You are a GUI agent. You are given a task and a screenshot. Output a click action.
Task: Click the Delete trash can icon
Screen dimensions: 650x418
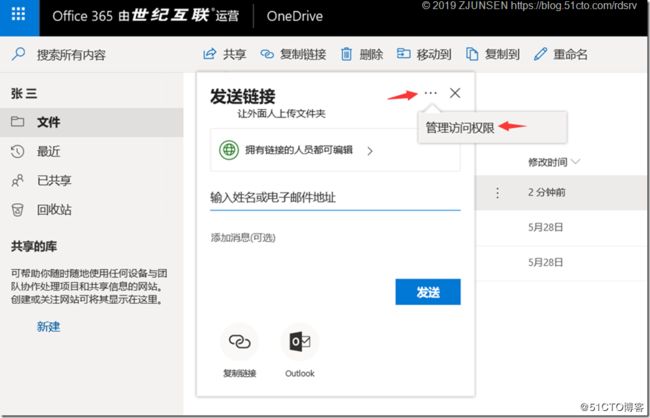point(347,54)
